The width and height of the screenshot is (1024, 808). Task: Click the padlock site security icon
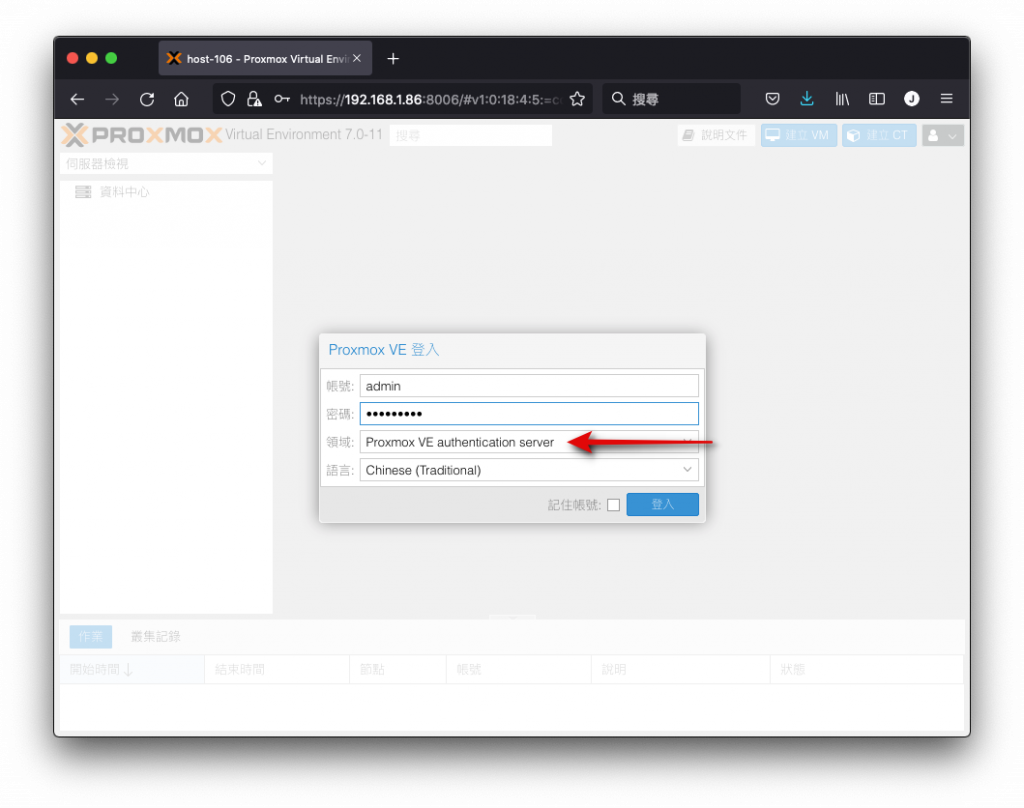coord(254,99)
